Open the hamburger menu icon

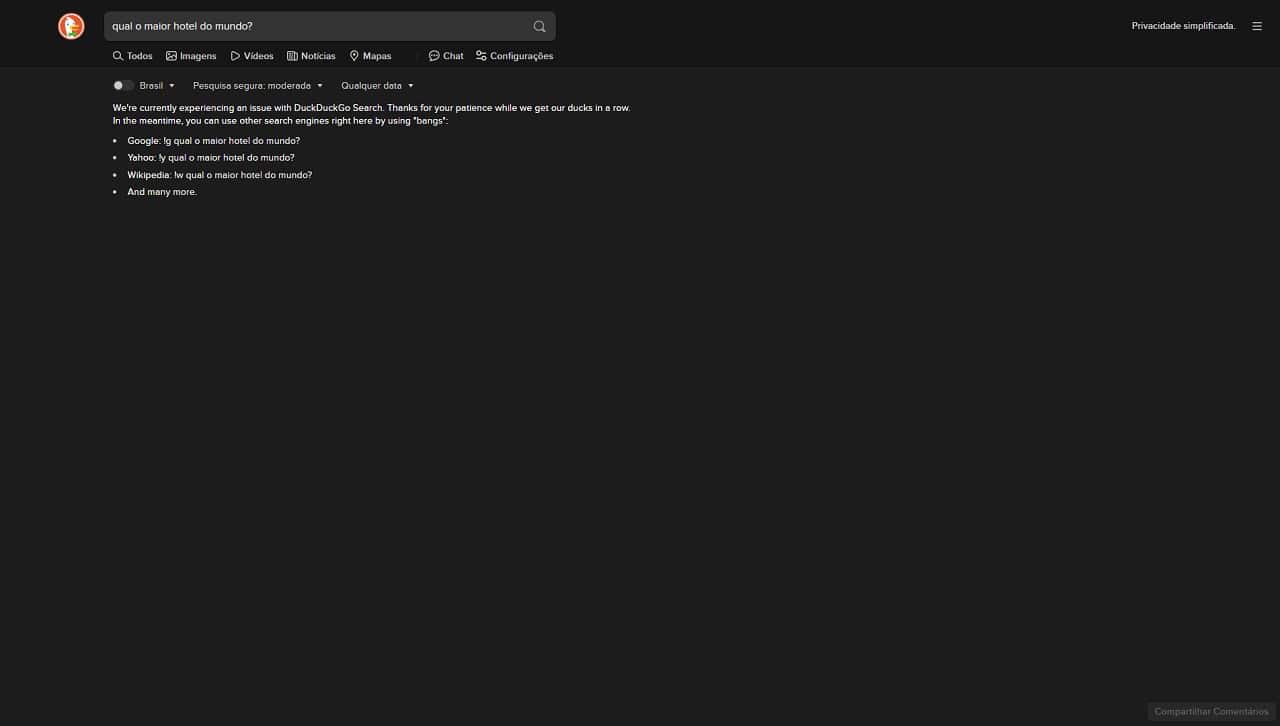[1257, 26]
